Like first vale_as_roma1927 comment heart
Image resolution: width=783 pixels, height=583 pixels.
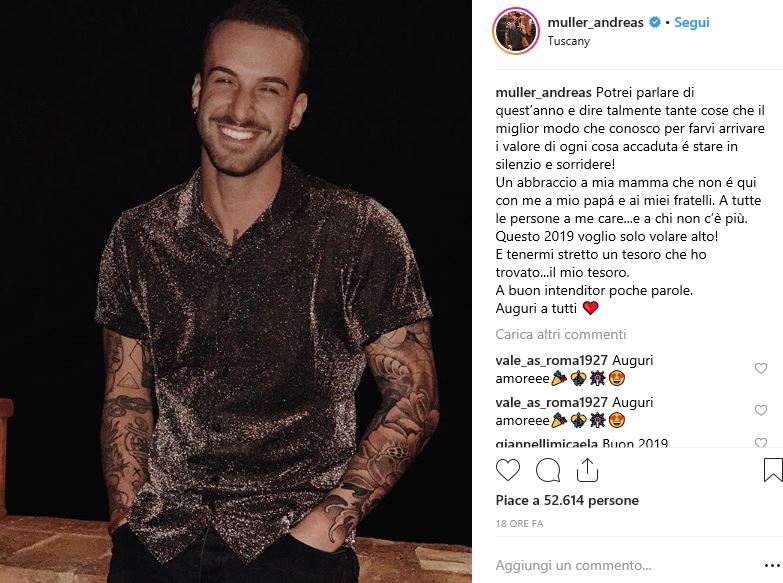click(761, 368)
